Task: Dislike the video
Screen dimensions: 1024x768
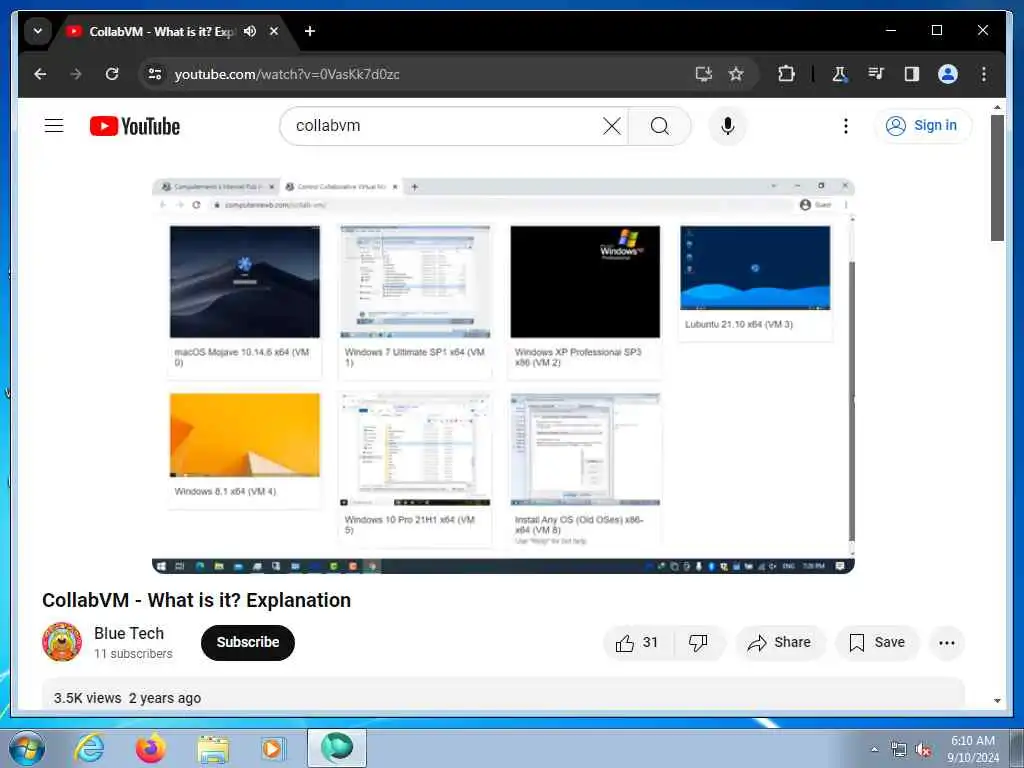Action: [698, 643]
